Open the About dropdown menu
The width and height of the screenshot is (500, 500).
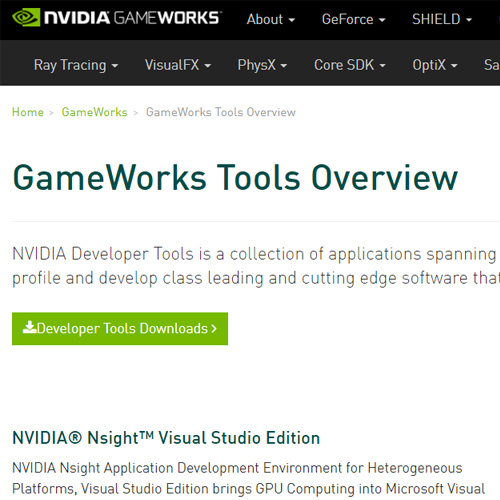click(271, 19)
